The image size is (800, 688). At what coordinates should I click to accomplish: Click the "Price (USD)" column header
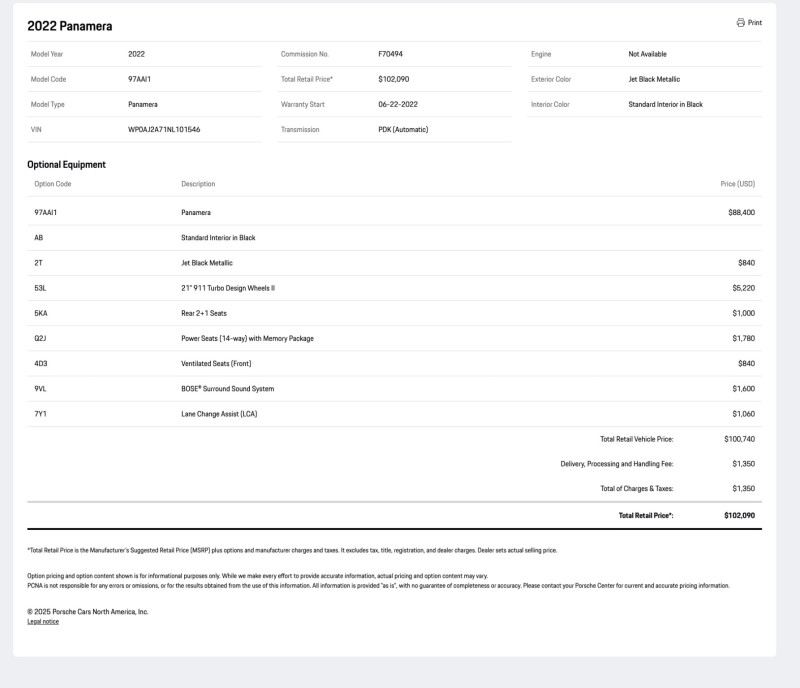[x=738, y=184]
